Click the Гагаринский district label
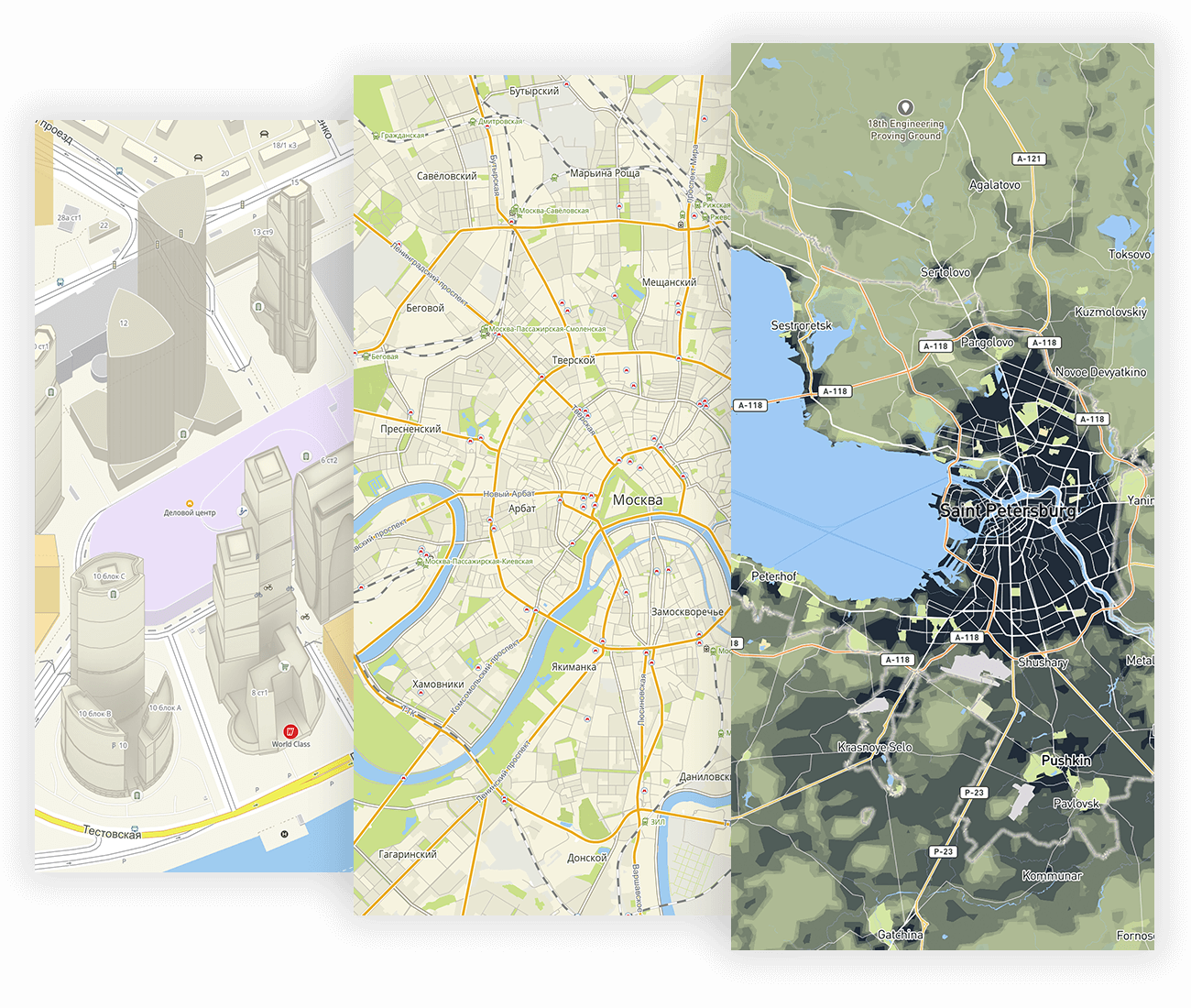 tap(408, 854)
